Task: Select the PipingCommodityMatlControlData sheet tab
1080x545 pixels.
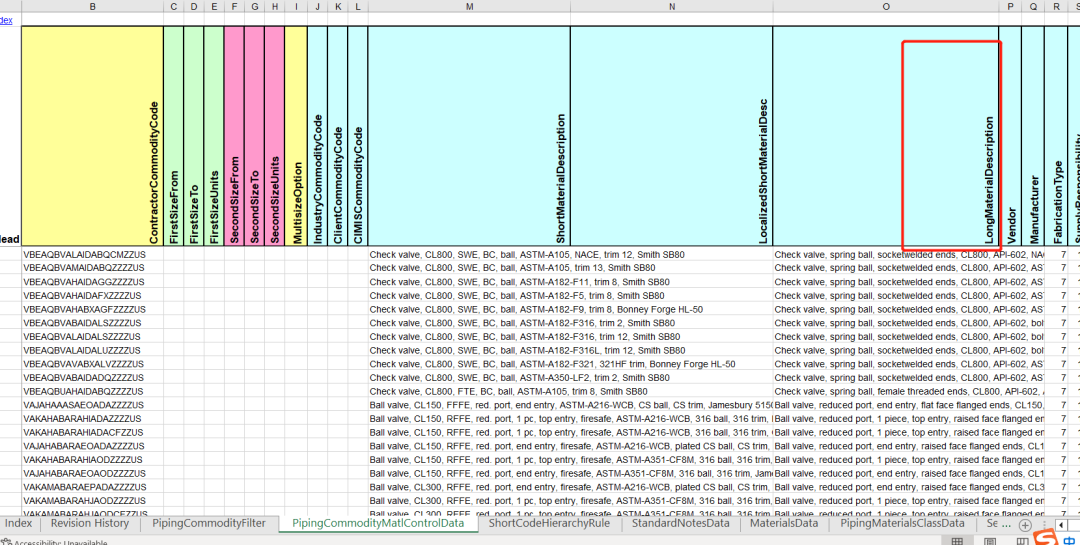Action: tap(378, 524)
